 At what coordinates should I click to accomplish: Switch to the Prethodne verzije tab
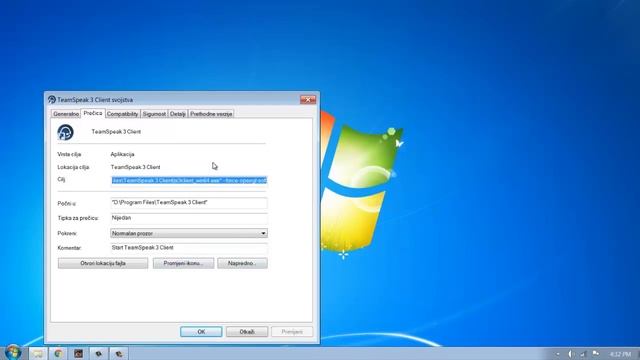click(x=211, y=114)
